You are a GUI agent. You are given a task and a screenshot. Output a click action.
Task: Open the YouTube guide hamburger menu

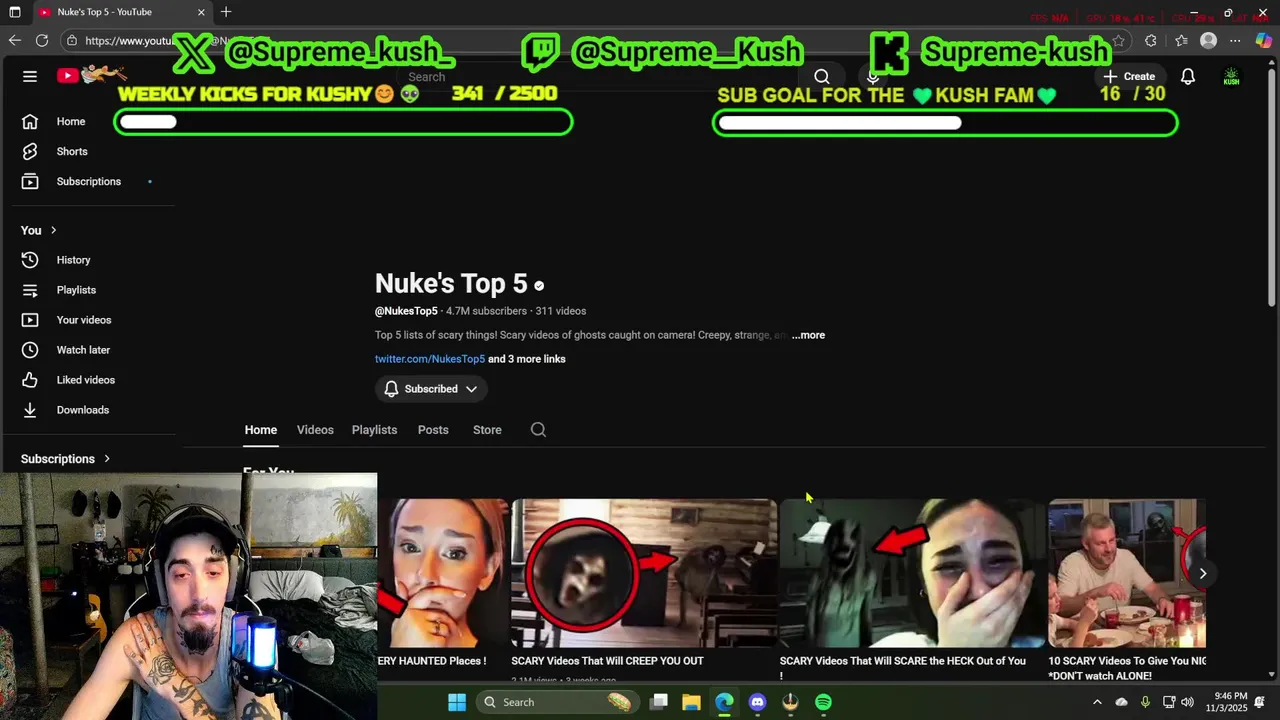(30, 76)
